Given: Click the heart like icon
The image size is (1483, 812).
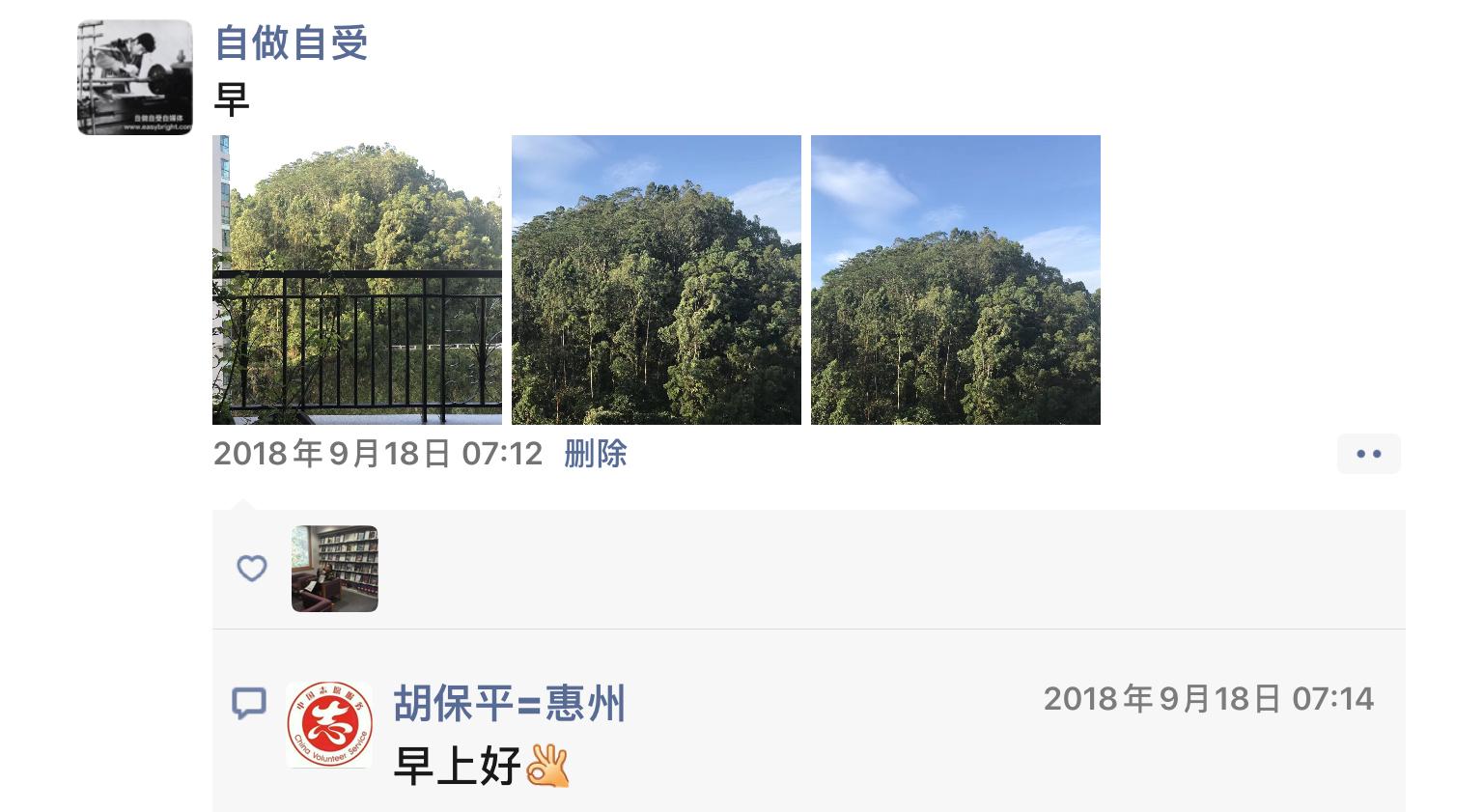Looking at the screenshot, I should pyautogui.click(x=252, y=568).
